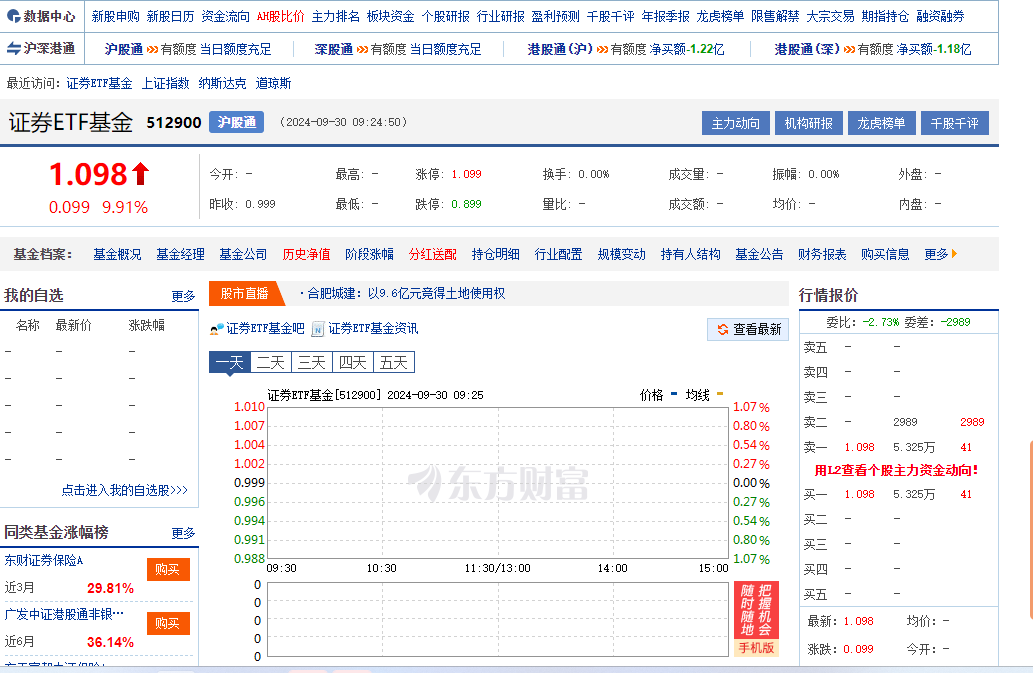Open 财务报表 link

[822, 254]
